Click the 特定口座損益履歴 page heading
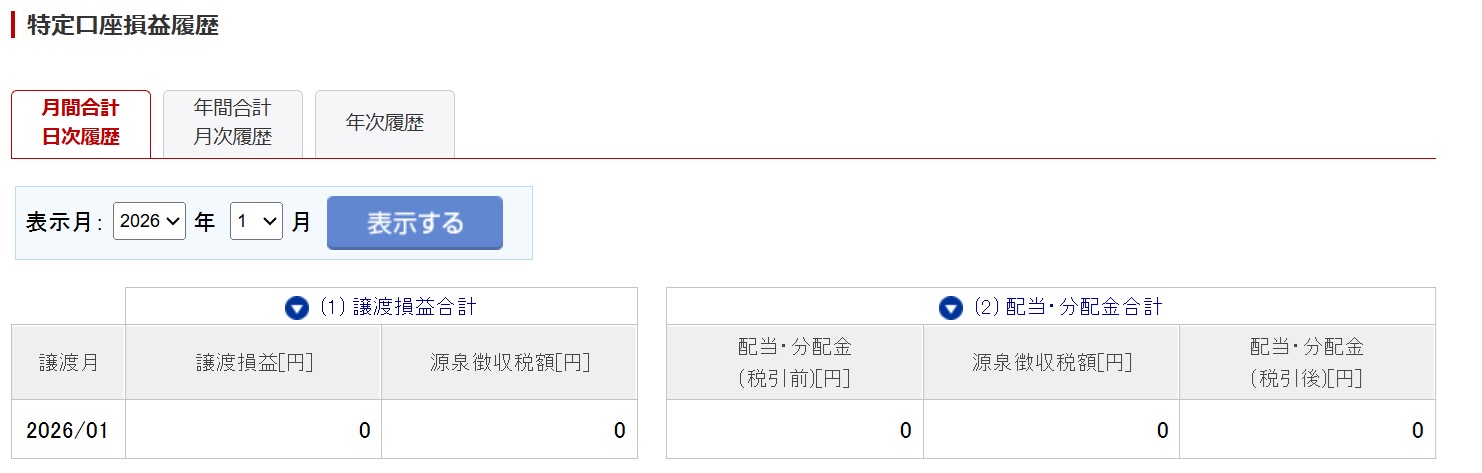This screenshot has height=473, width=1482. pyautogui.click(x=122, y=25)
